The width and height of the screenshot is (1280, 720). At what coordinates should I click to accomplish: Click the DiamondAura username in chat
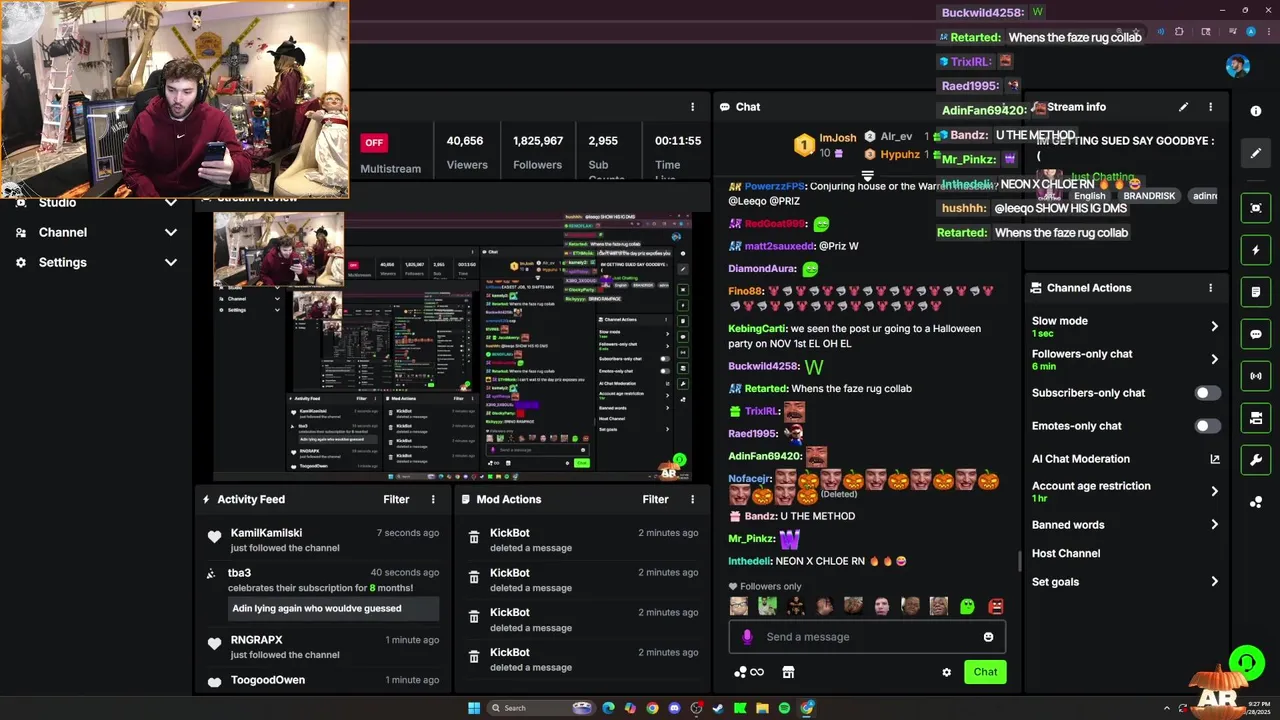(x=762, y=269)
